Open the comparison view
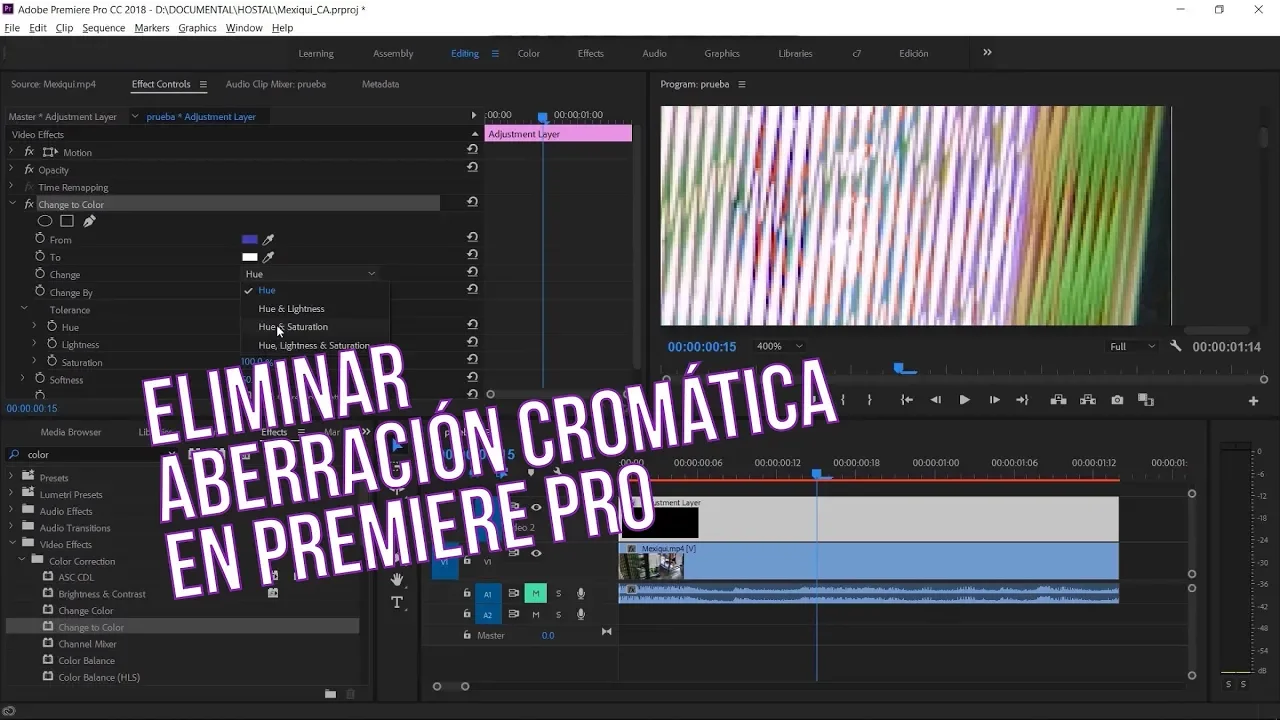The width and height of the screenshot is (1280, 720). point(1146,400)
